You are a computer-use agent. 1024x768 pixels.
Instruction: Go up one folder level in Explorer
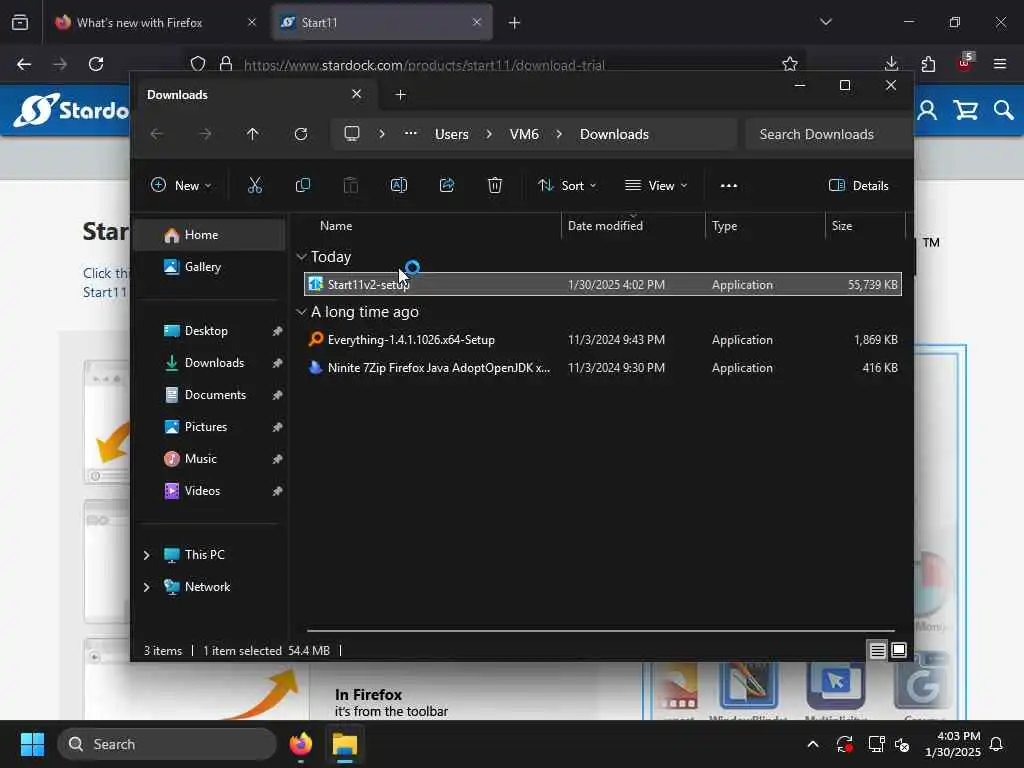[x=253, y=134]
